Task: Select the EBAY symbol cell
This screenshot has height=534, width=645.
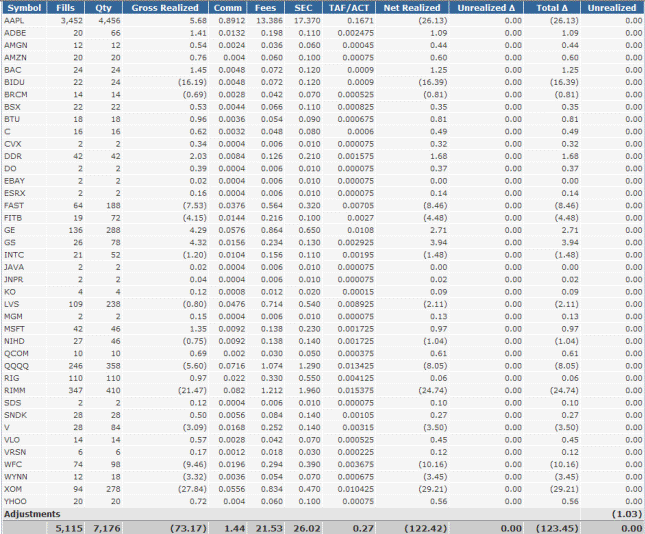Action: [x=14, y=181]
